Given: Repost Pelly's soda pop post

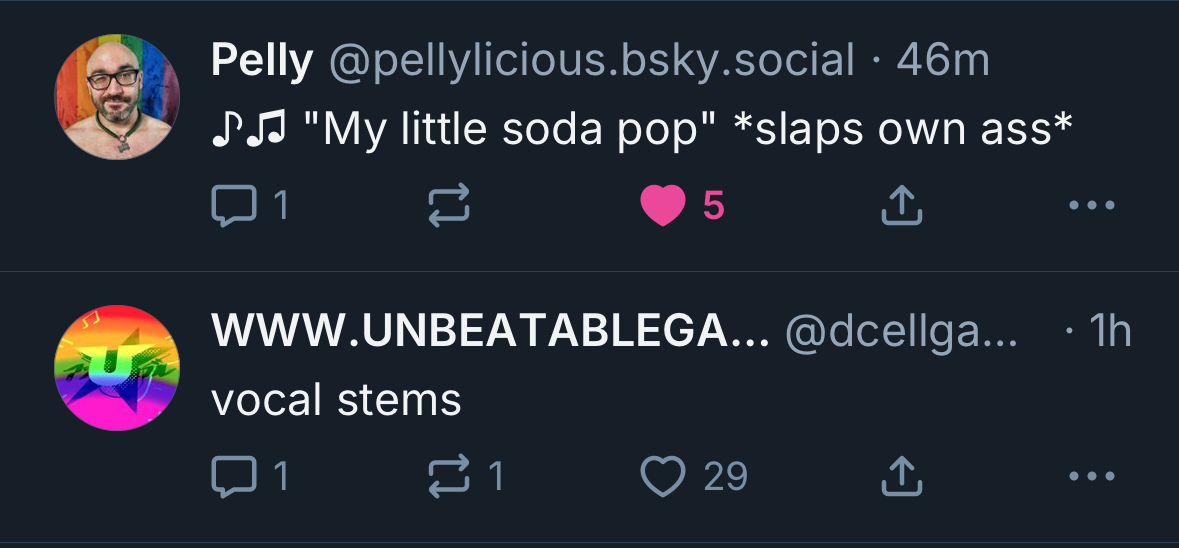Looking at the screenshot, I should coord(449,206).
